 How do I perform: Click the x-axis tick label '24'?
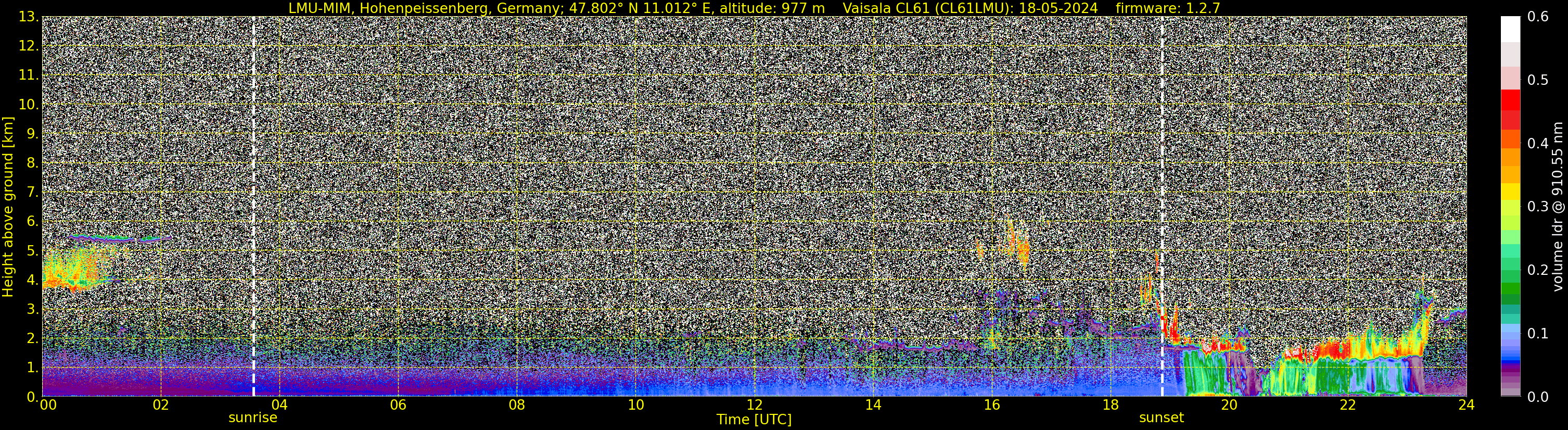[x=1467, y=405]
